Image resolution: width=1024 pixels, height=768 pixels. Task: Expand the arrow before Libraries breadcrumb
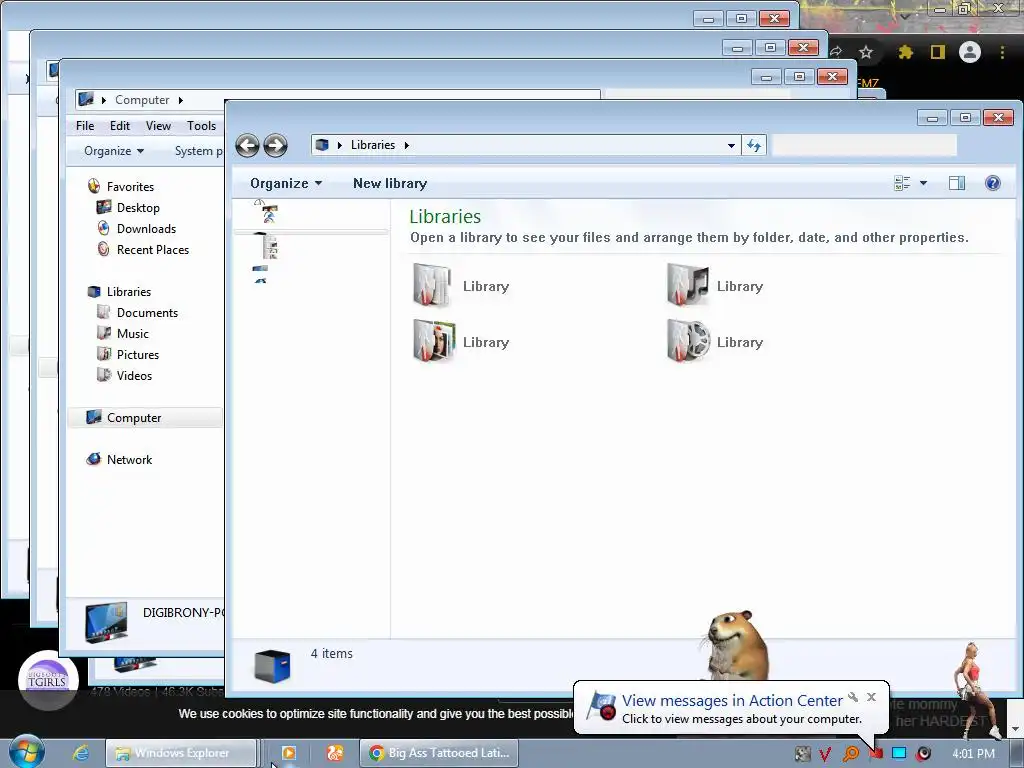tap(340, 145)
